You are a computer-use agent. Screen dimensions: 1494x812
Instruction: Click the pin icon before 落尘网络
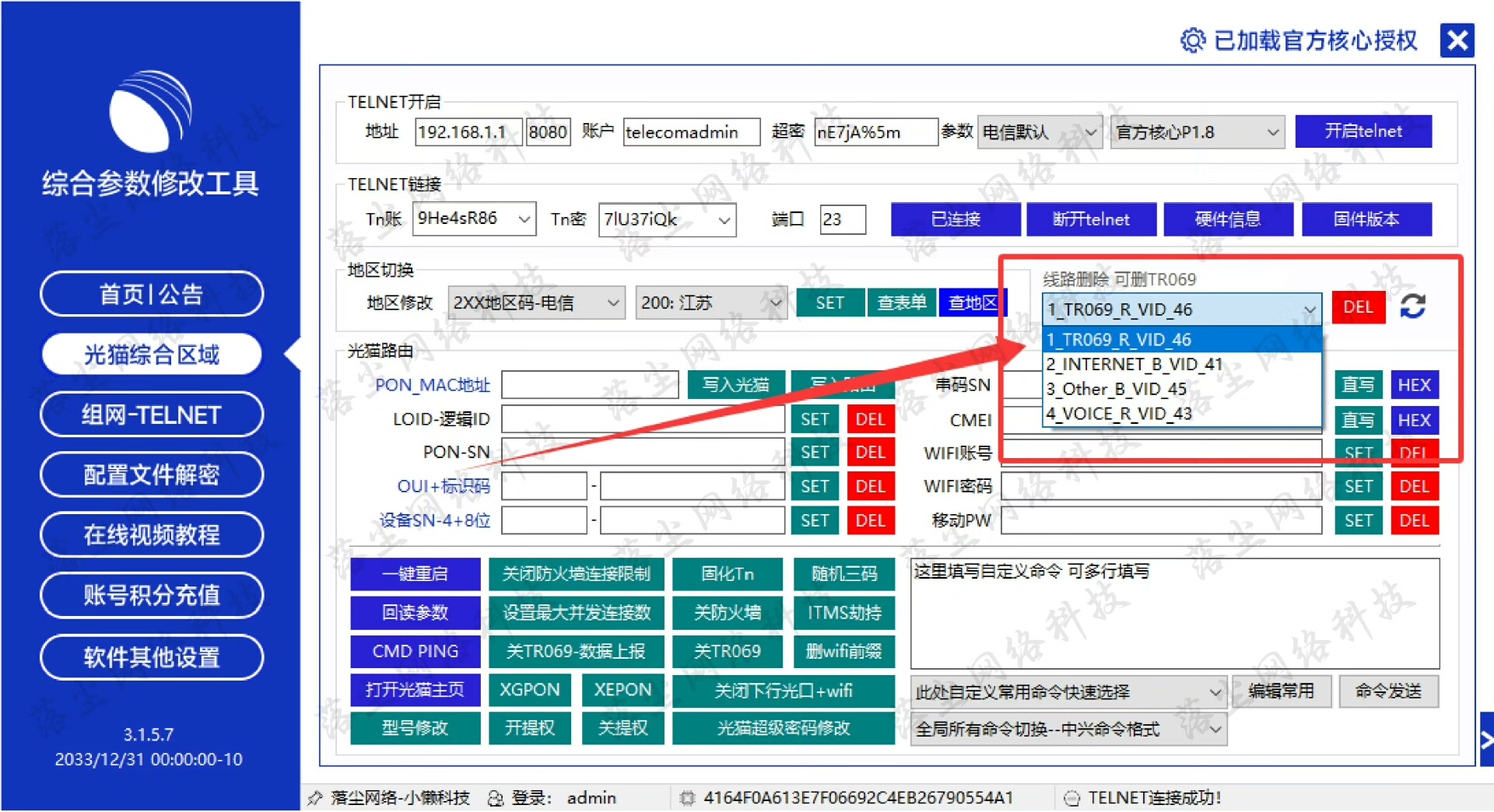coord(315,798)
